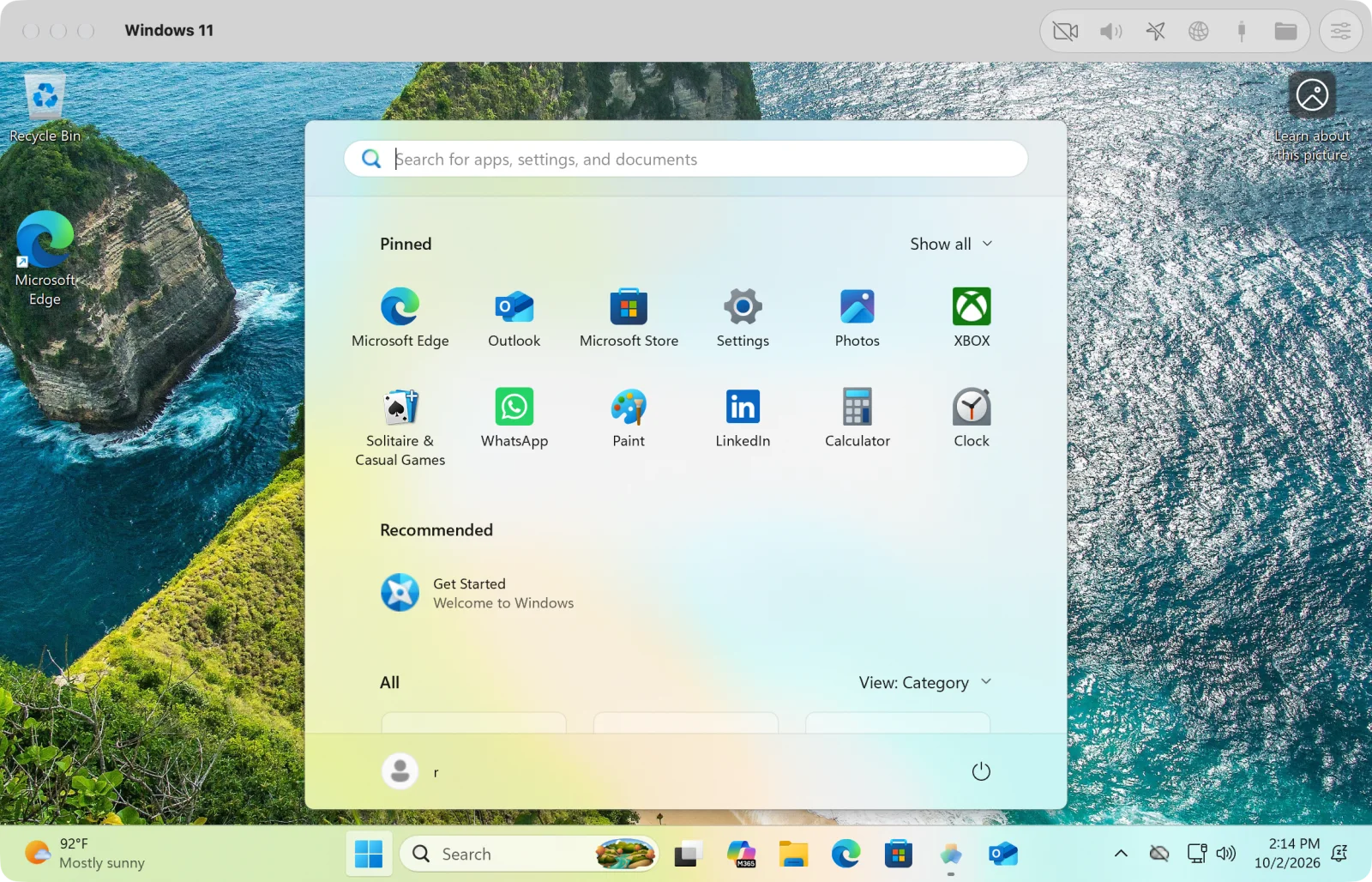Open the weather widget showing 92°F

[x=84, y=854]
